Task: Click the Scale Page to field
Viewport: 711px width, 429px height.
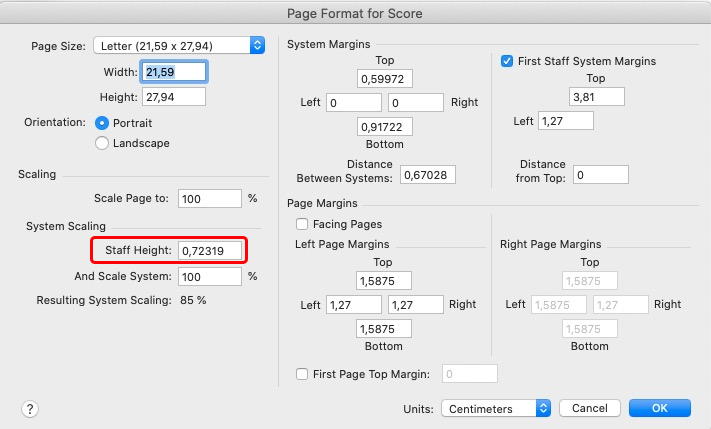Action: click(x=209, y=198)
